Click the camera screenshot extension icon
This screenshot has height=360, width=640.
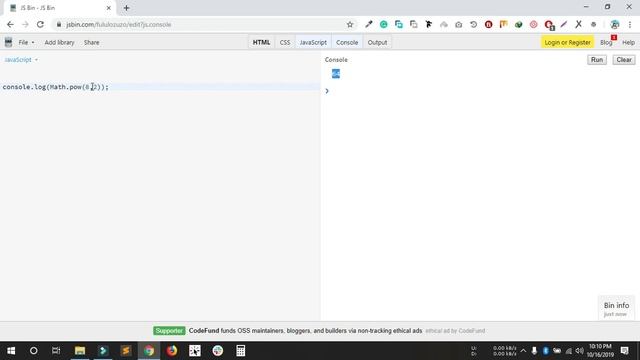tap(459, 24)
